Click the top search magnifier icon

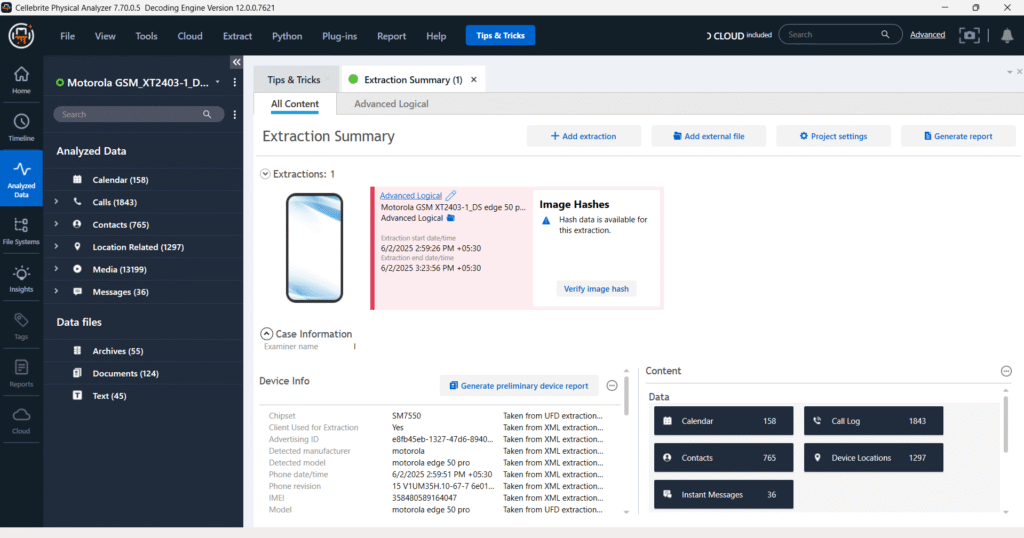click(x=885, y=35)
